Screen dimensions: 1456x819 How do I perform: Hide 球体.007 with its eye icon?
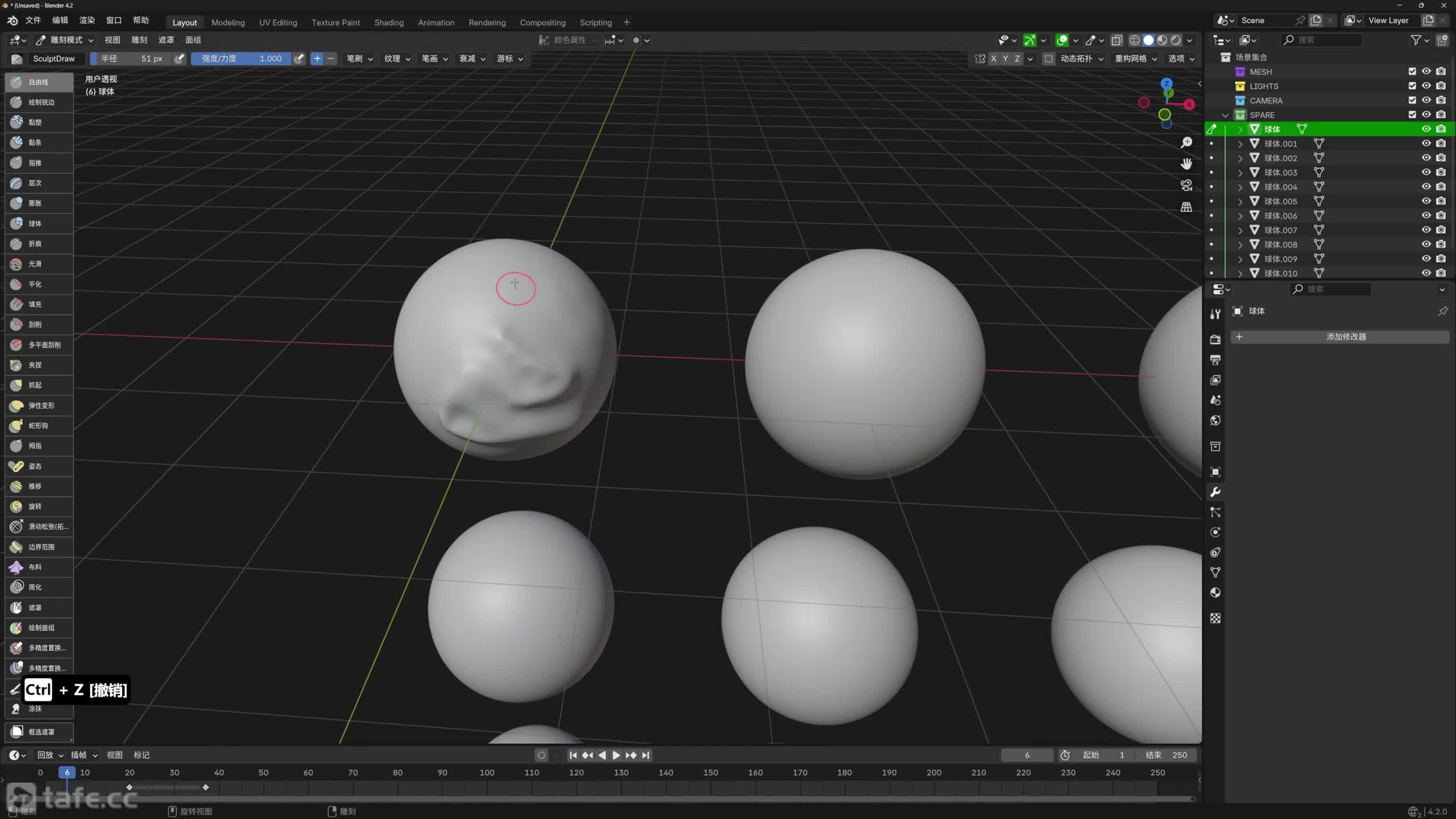coord(1426,230)
